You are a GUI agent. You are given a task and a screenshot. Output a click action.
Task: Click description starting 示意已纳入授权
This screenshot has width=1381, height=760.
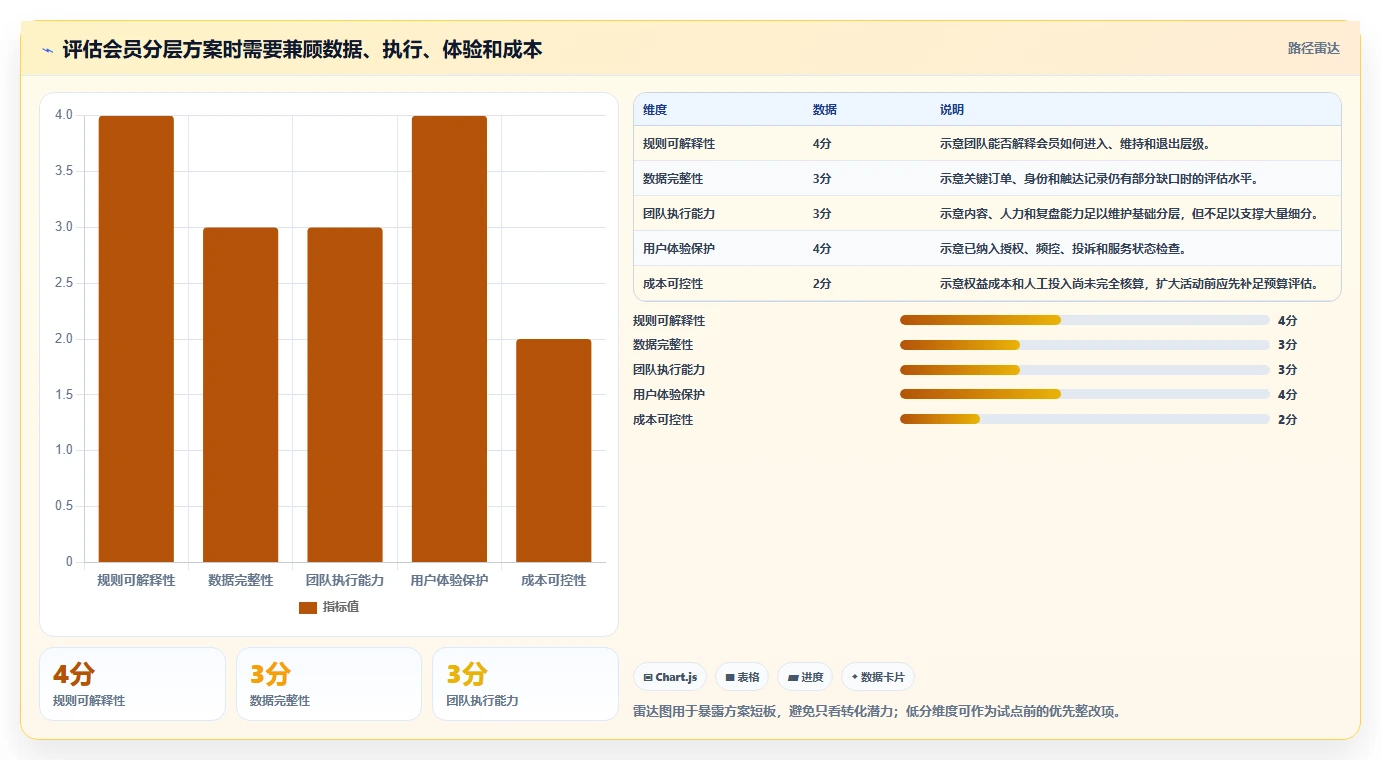click(x=1063, y=249)
